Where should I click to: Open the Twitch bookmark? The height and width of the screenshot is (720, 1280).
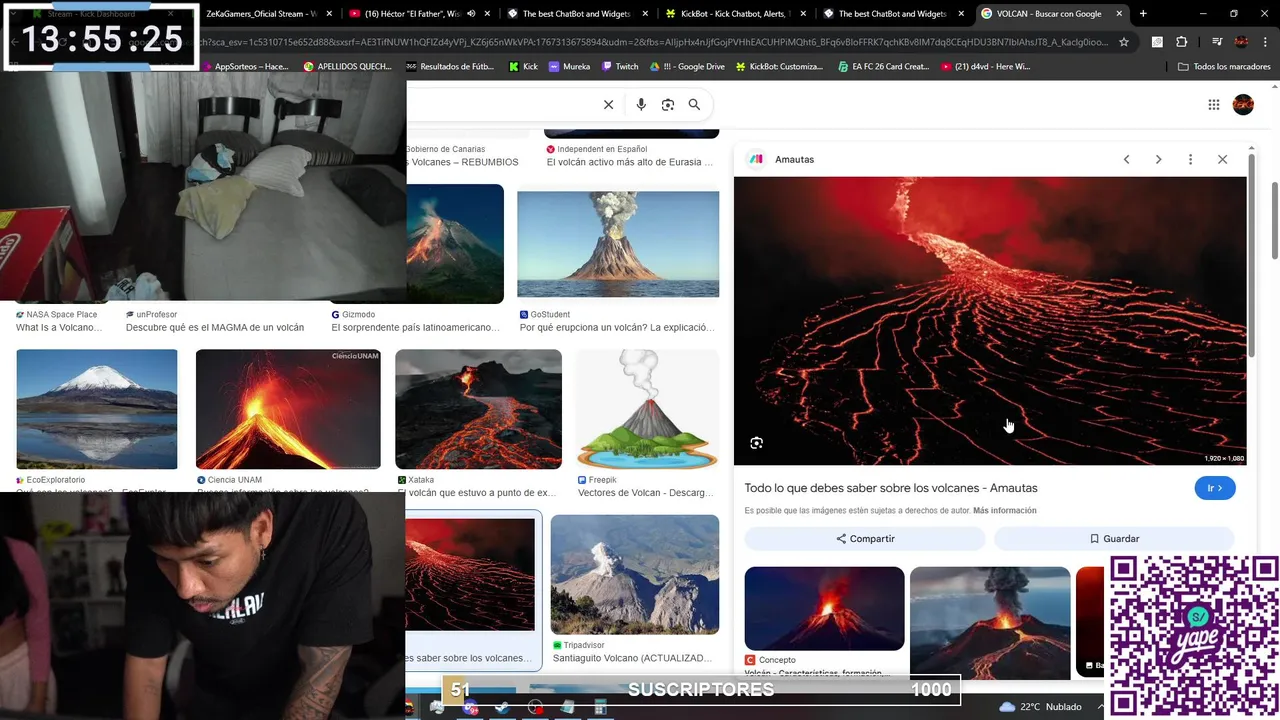point(620,66)
